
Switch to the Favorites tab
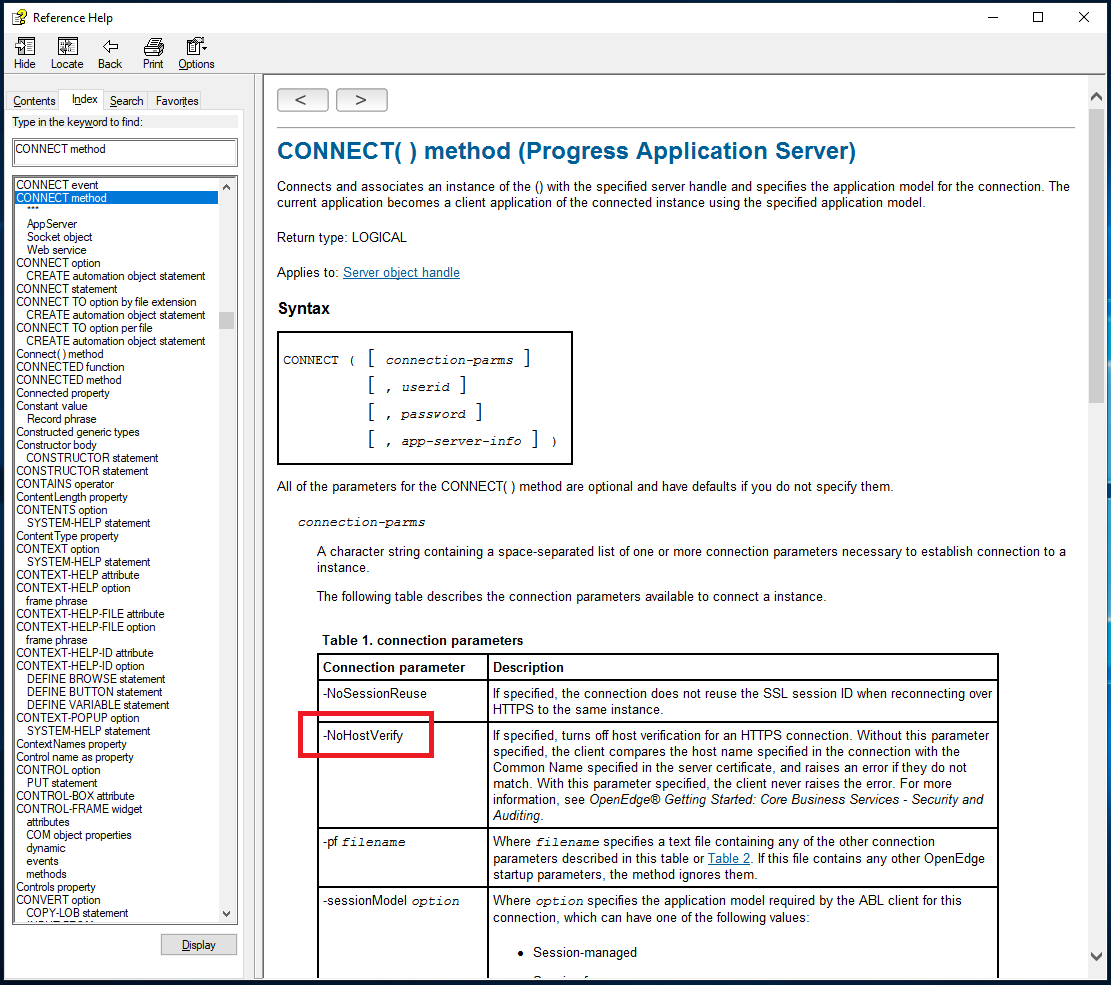tap(177, 101)
